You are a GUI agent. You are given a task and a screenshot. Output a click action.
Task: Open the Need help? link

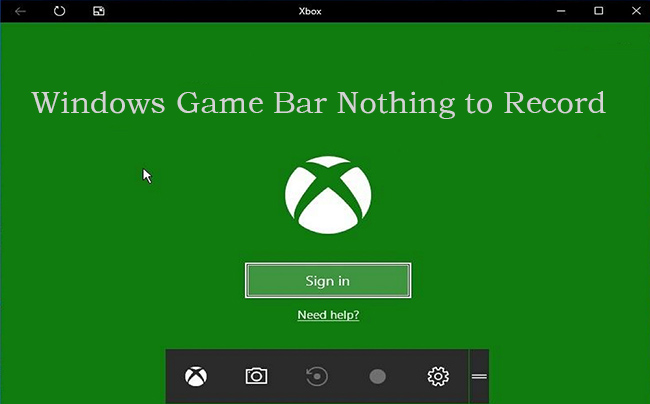point(328,315)
